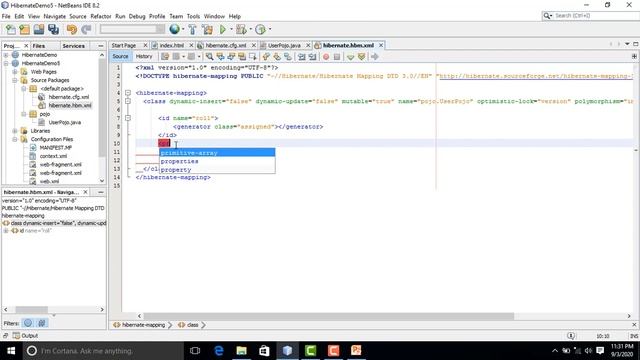Collapse the Configuration Files node
This screenshot has width=640, height=360.
coord(15,139)
